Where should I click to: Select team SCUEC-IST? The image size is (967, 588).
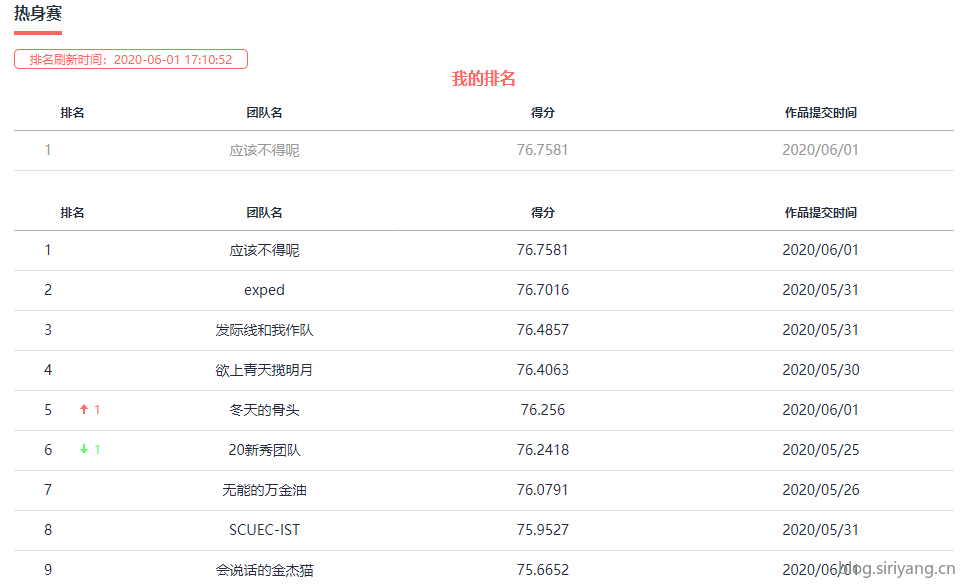[x=264, y=530]
